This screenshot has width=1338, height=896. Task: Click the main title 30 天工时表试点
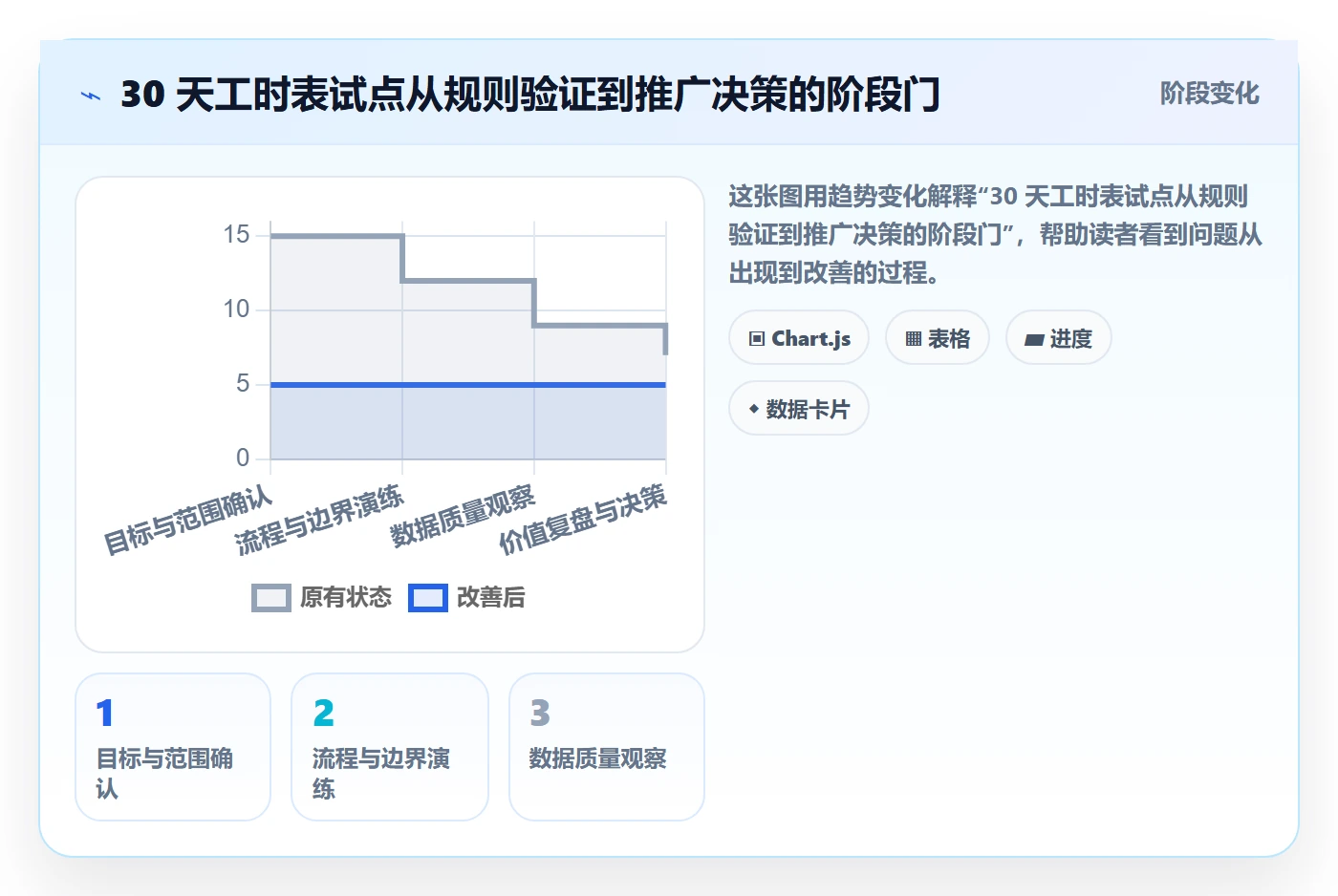[530, 95]
